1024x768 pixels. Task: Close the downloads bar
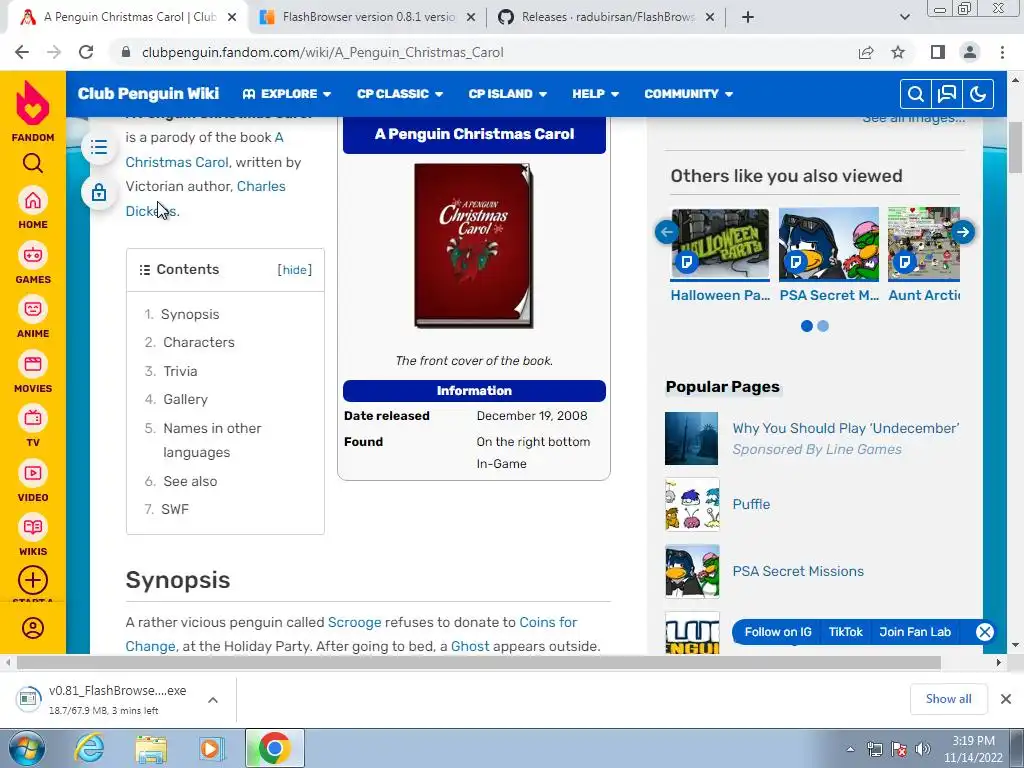(1006, 699)
